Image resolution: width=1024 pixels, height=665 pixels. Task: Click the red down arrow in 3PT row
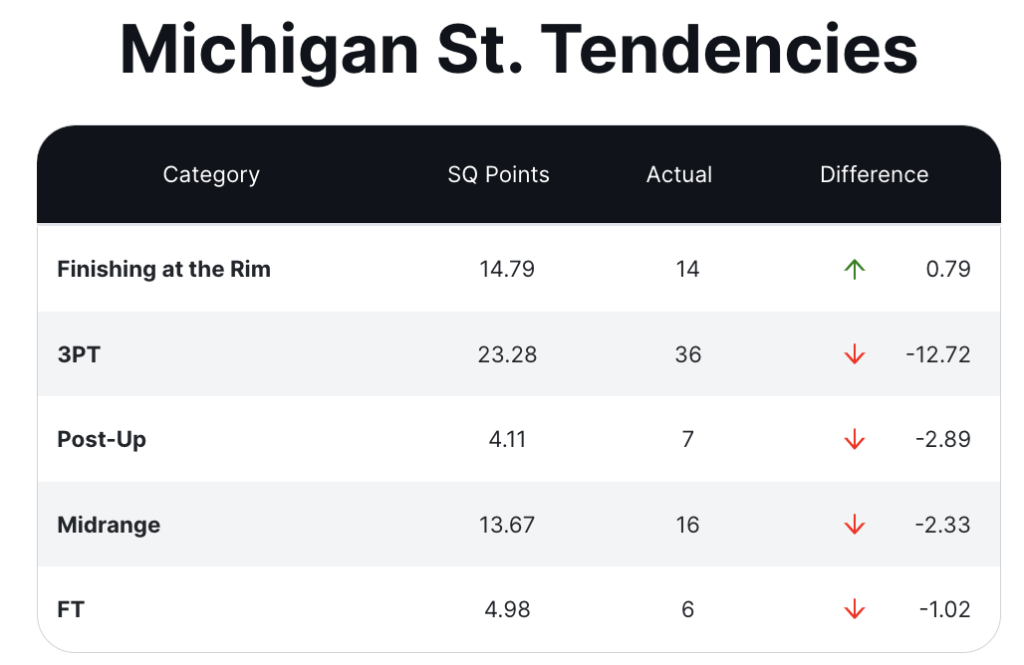pos(854,355)
